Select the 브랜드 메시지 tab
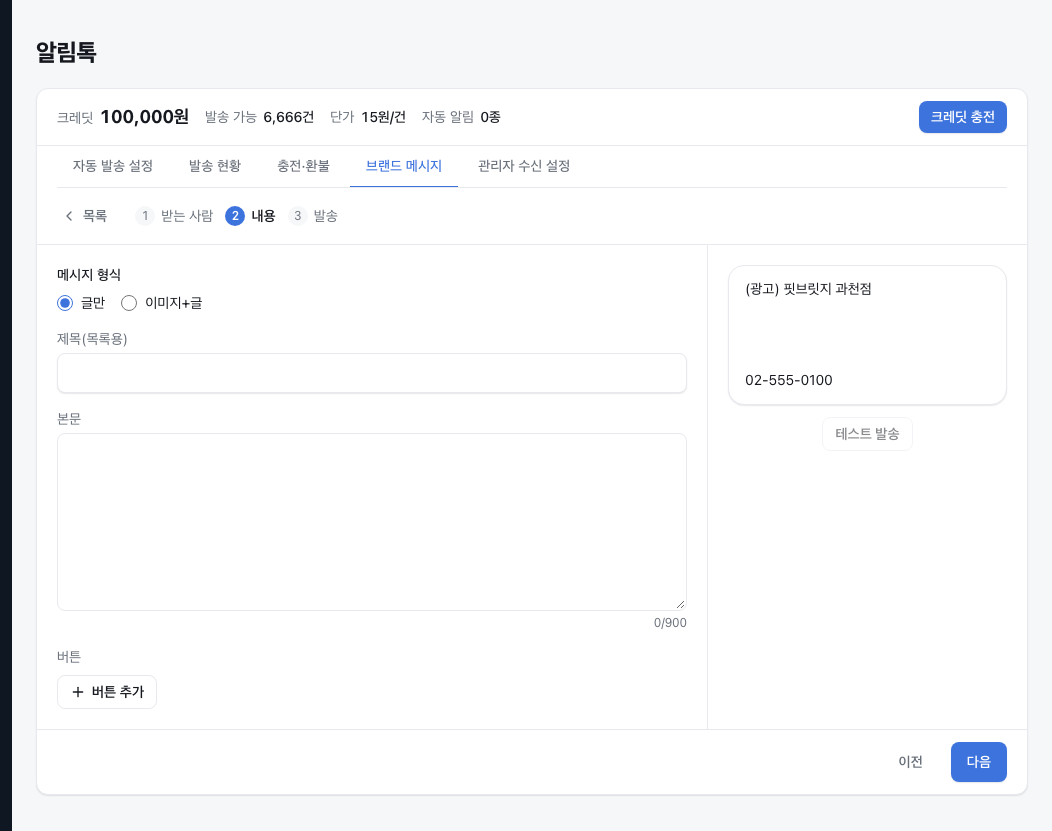The width and height of the screenshot is (1052, 831). pos(403,166)
